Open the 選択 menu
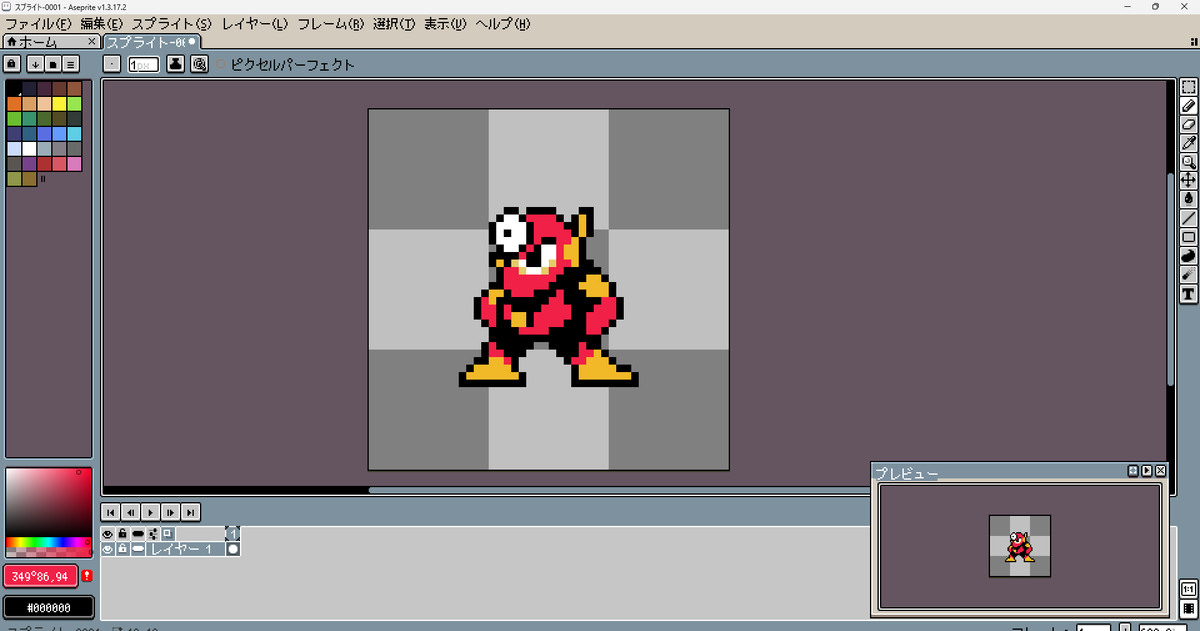The image size is (1200, 631). pyautogui.click(x=394, y=24)
